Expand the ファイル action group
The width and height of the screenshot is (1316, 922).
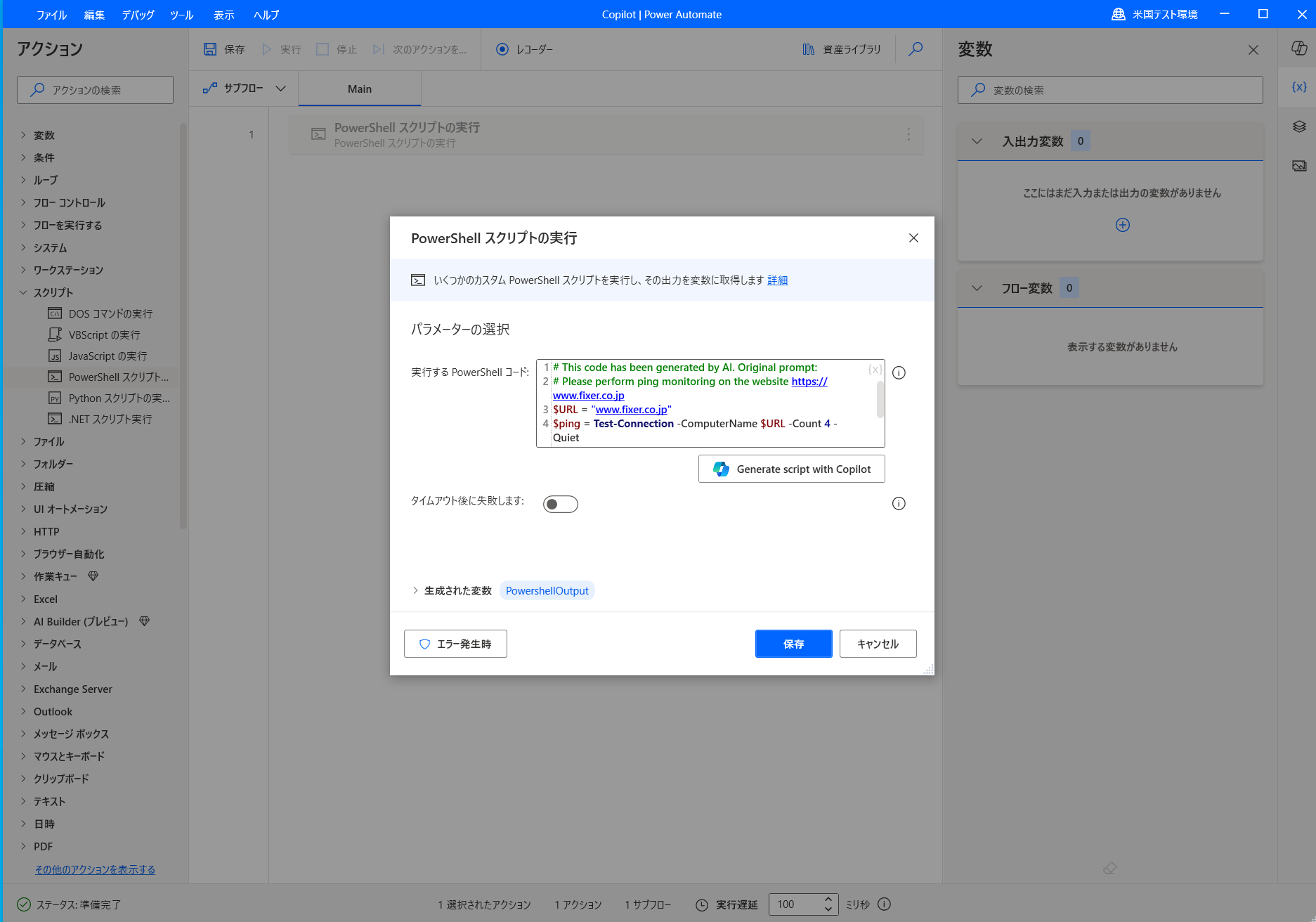point(23,441)
